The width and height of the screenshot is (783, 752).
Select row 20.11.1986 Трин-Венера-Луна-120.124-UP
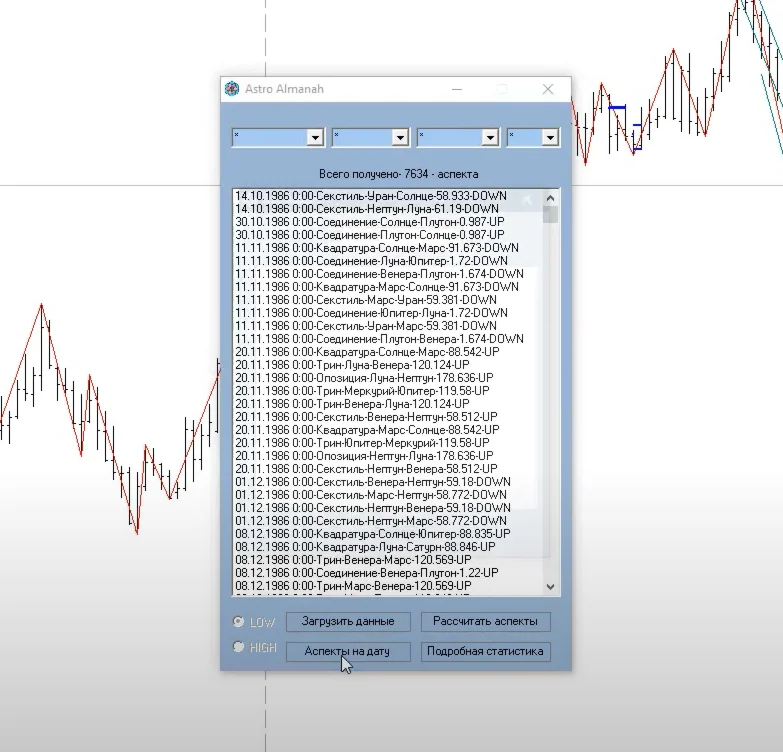(388, 403)
